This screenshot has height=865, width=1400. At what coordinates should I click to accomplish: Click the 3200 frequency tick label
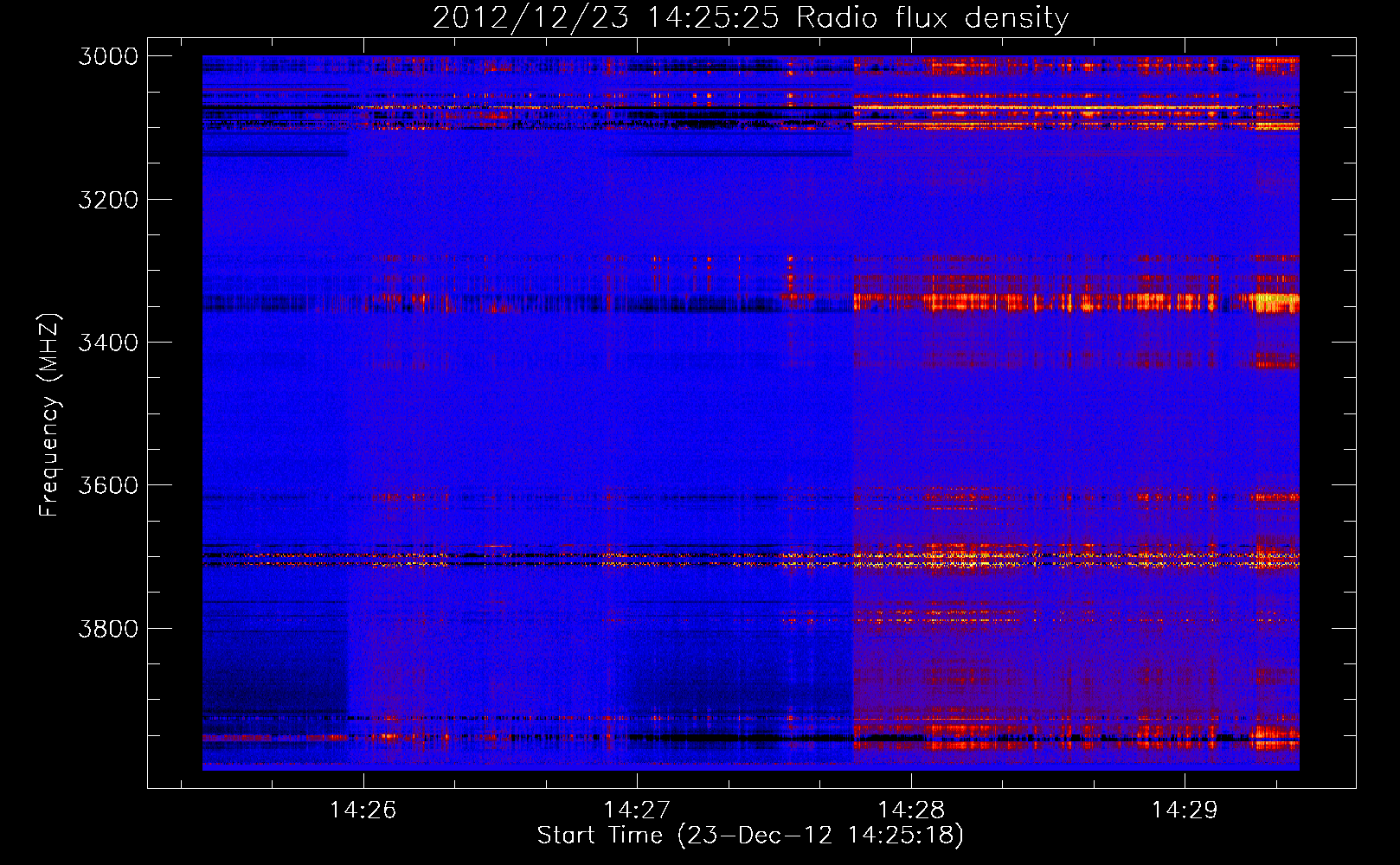108,200
